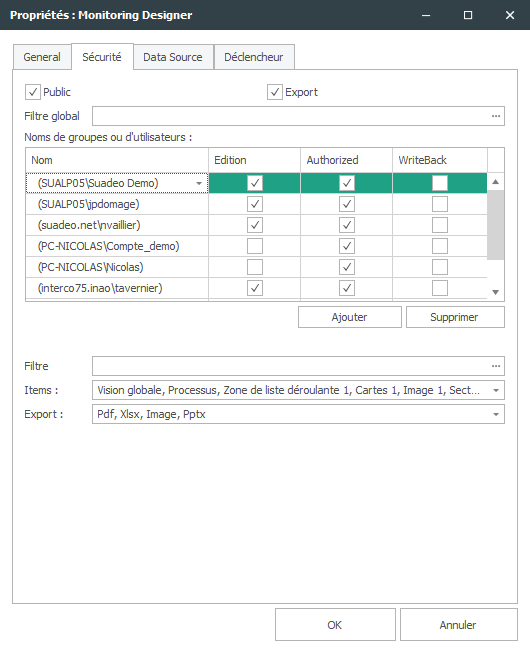This screenshot has width=530, height=653.
Task: Enable WriteBack for SUALP05\jpdomage
Action: (440, 204)
